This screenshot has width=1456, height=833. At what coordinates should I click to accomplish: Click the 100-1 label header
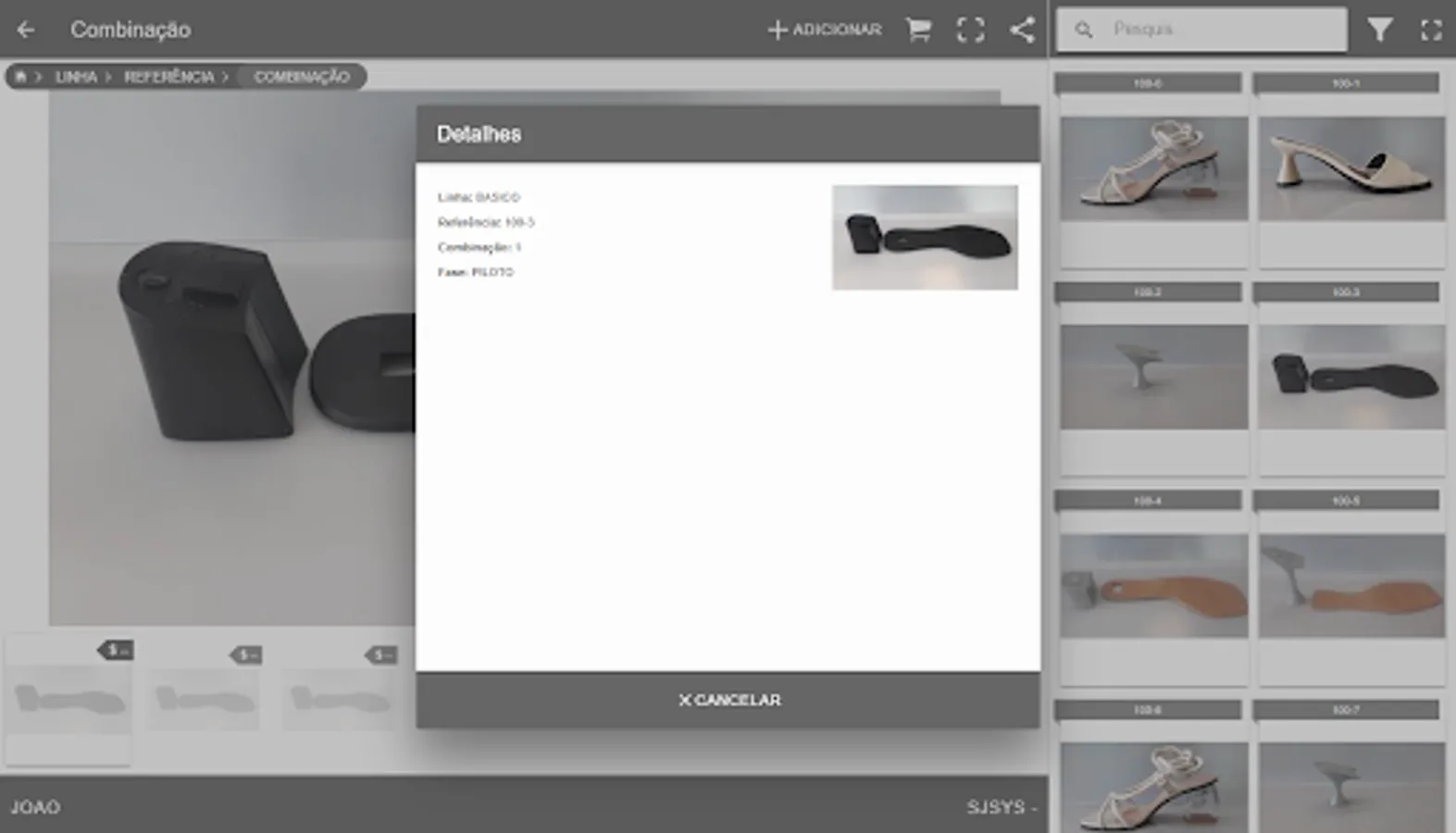point(1346,83)
